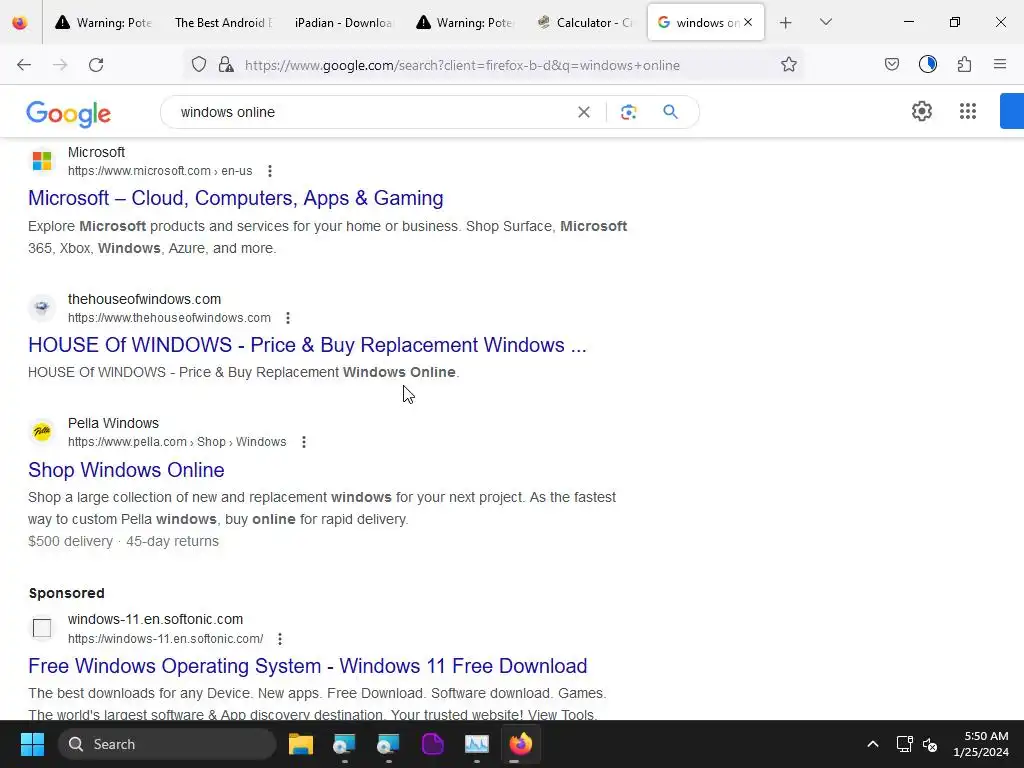Open the performance monitor taskbar icon
Viewport: 1024px width, 768px height.
[477, 744]
